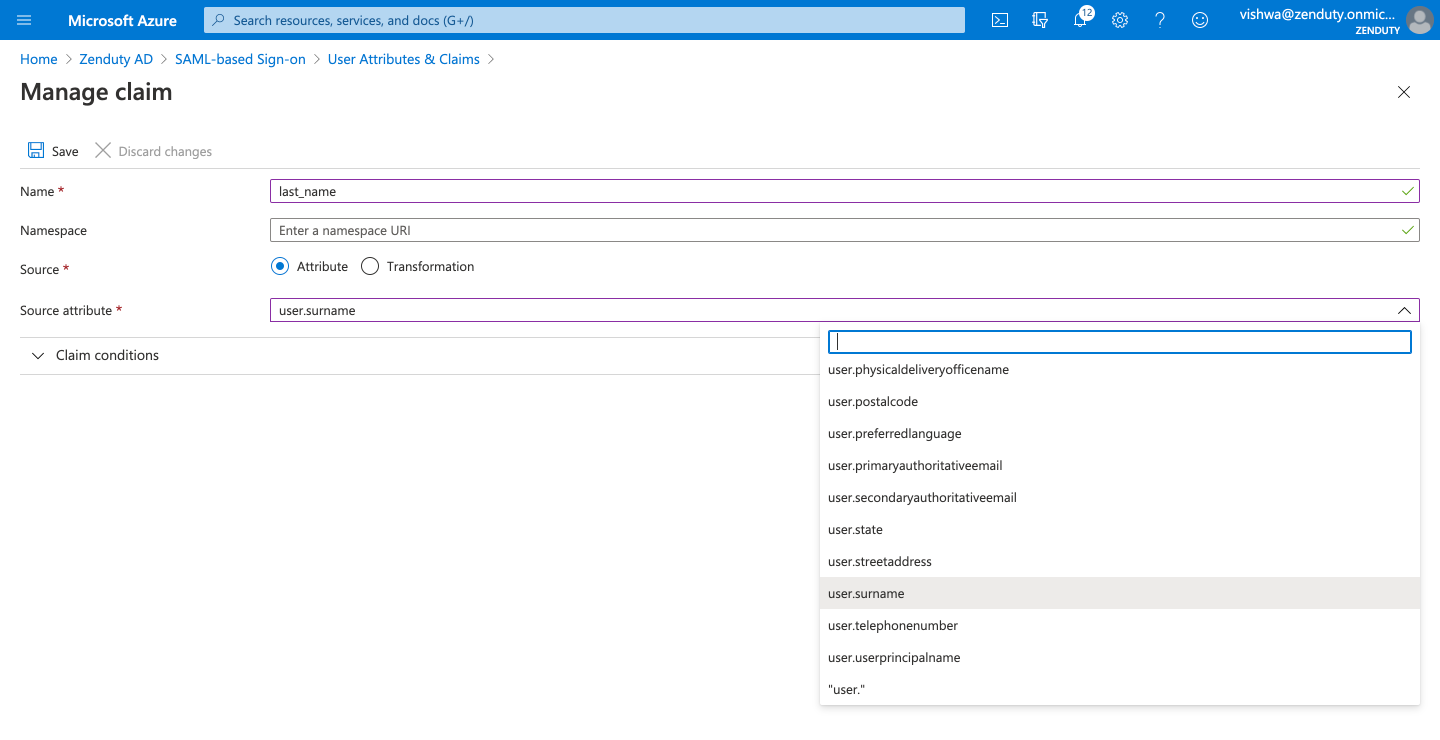This screenshot has height=740, width=1440.
Task: Click the Name field containing last_name
Action: (845, 191)
